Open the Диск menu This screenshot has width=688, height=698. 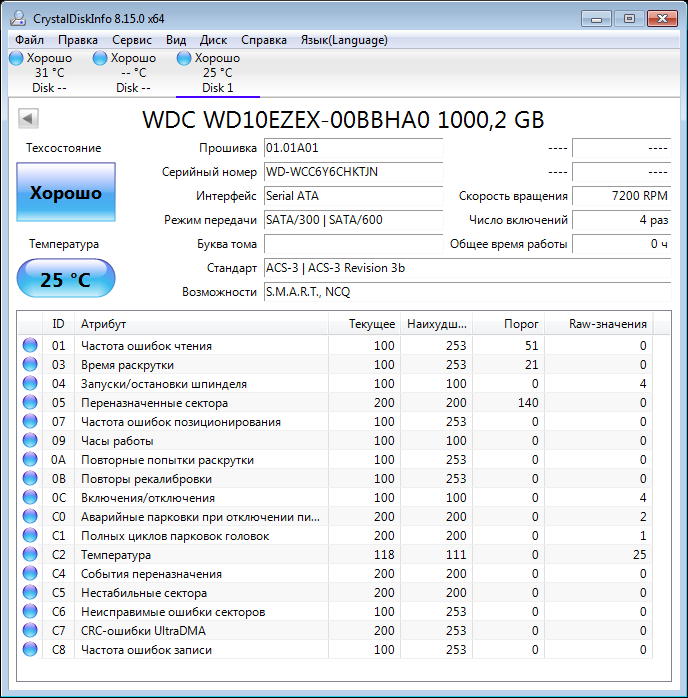213,40
